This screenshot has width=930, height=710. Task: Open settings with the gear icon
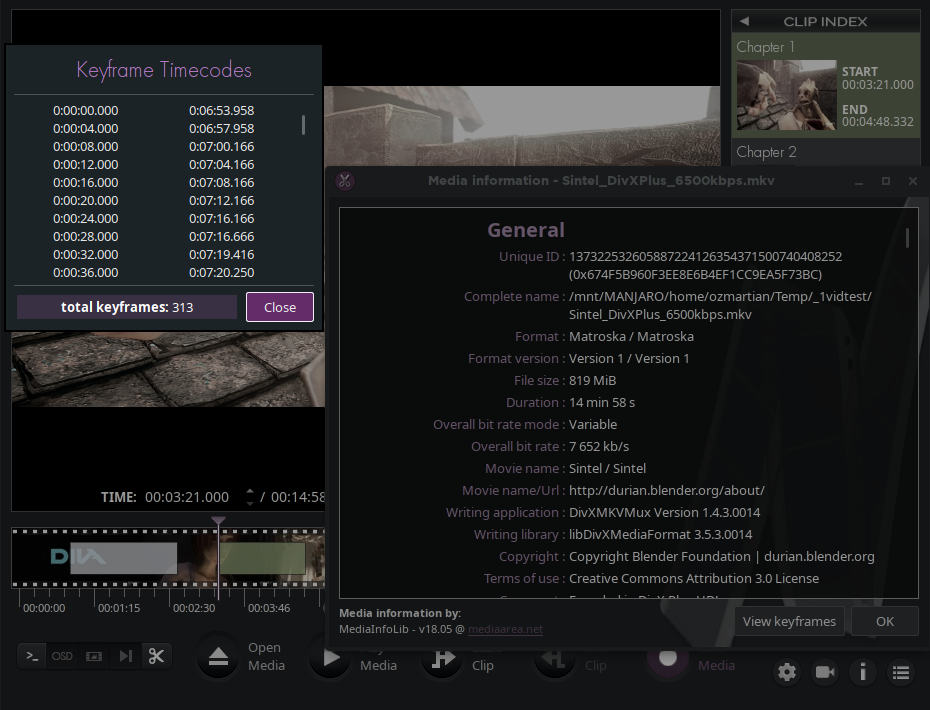787,672
